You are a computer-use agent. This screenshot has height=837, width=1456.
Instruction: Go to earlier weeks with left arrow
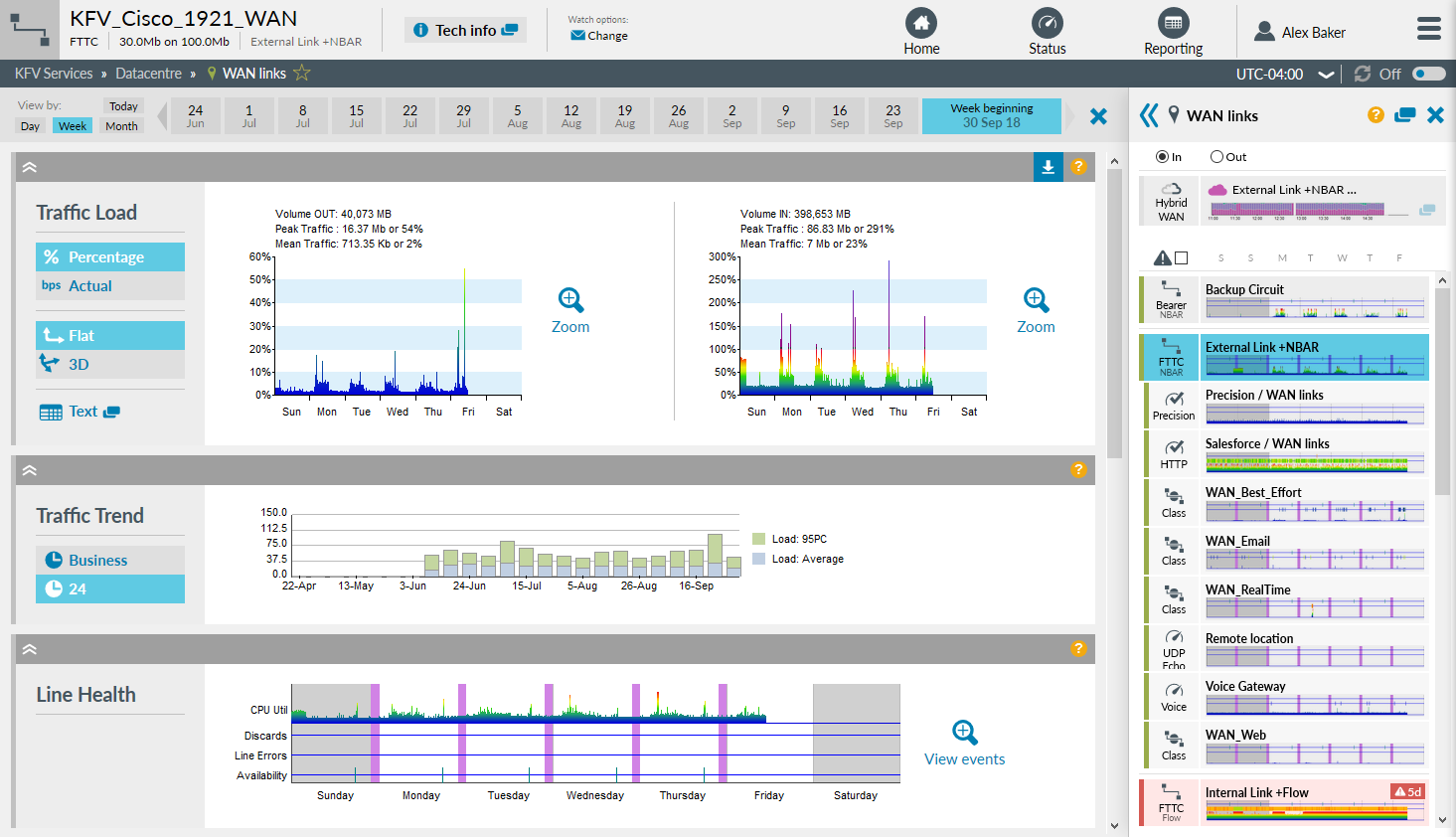coord(162,116)
